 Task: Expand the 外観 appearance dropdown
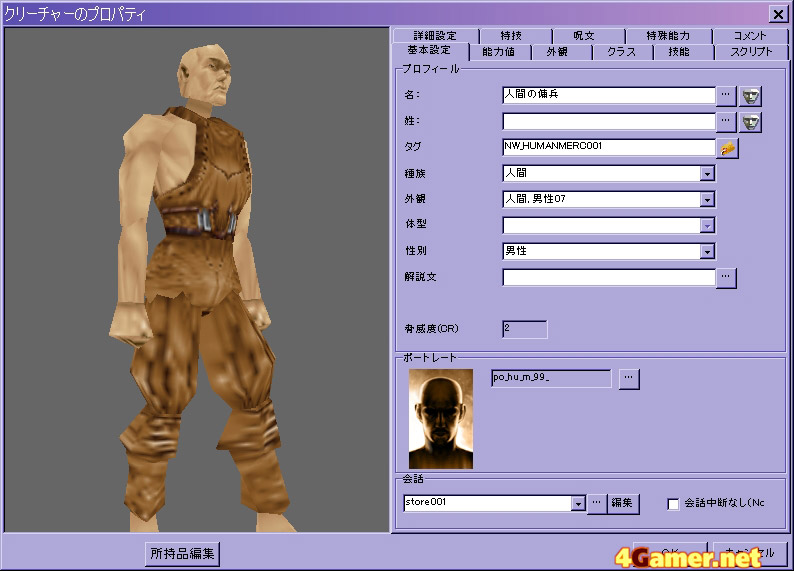pyautogui.click(x=707, y=199)
